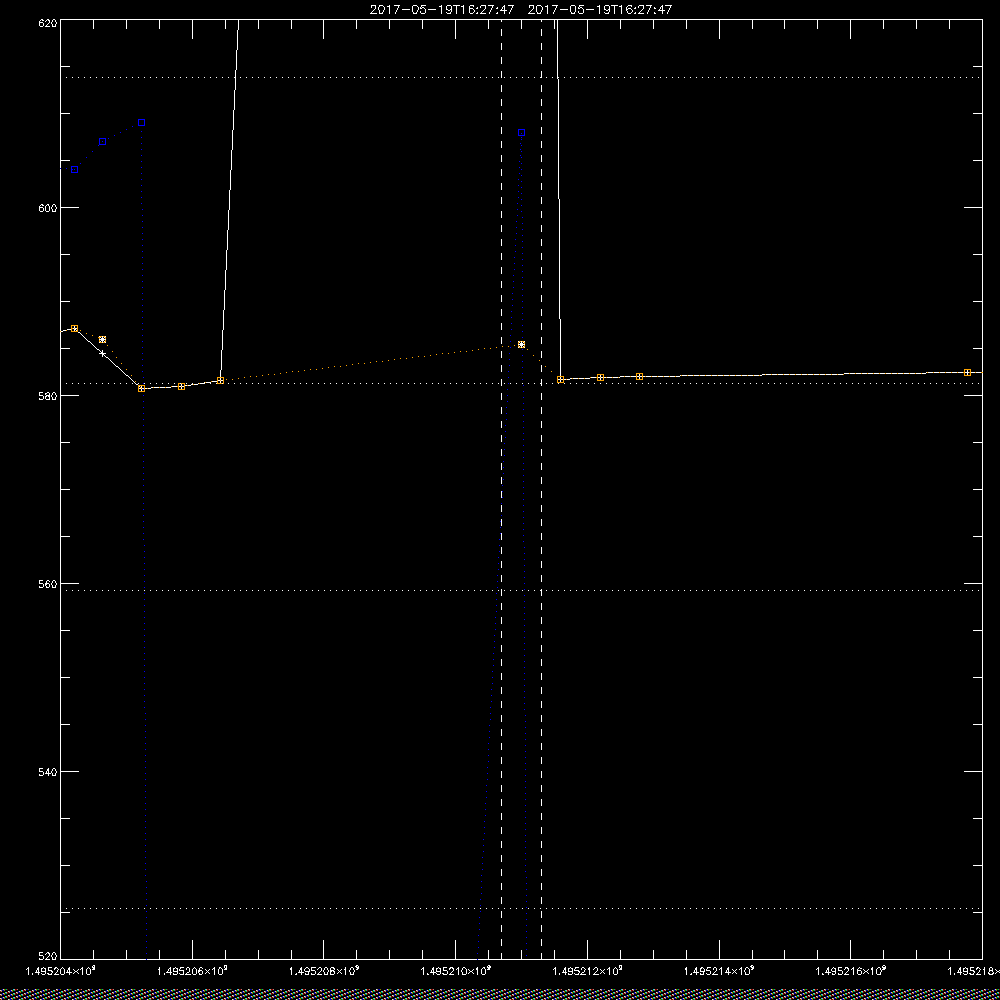Viewport: 1000px width, 1000px height.
Task: Select the 560 y-axis label
Action: tap(48, 584)
